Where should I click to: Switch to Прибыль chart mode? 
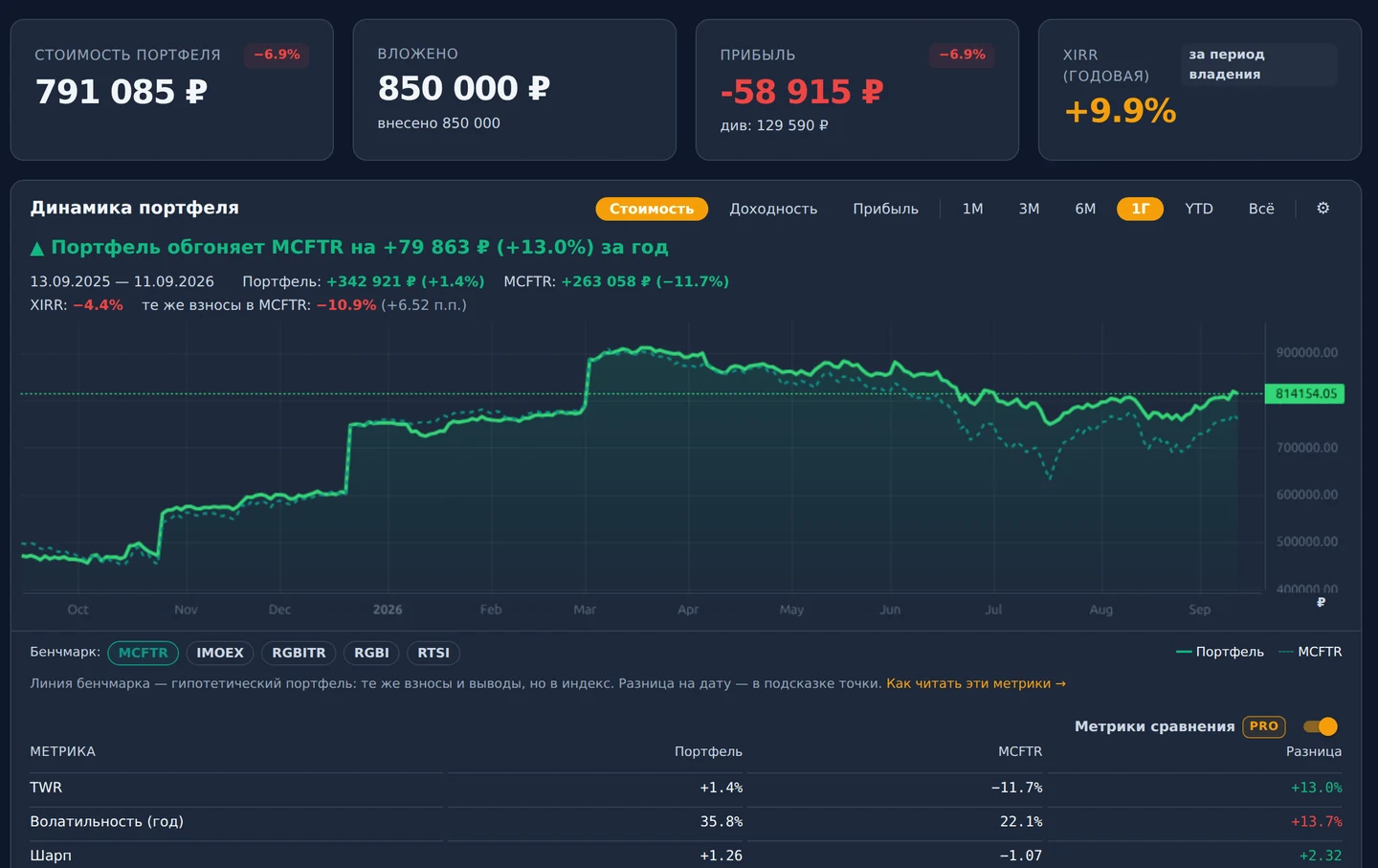[885, 209]
